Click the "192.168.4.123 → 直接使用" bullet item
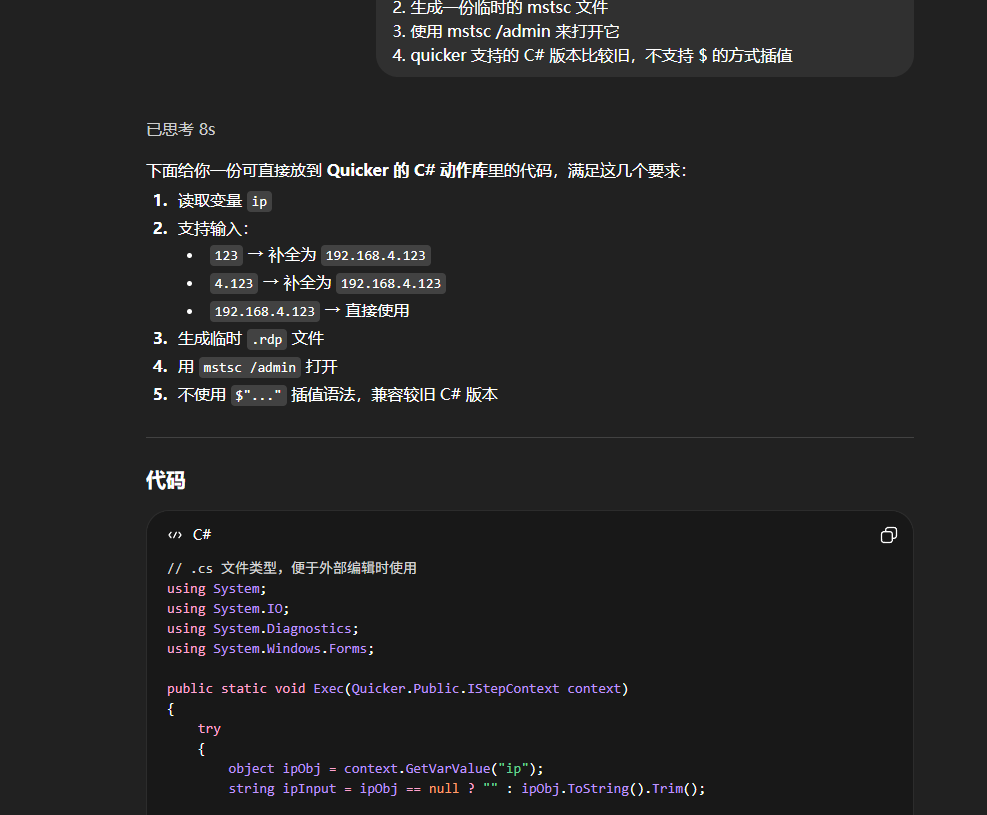 (x=311, y=311)
